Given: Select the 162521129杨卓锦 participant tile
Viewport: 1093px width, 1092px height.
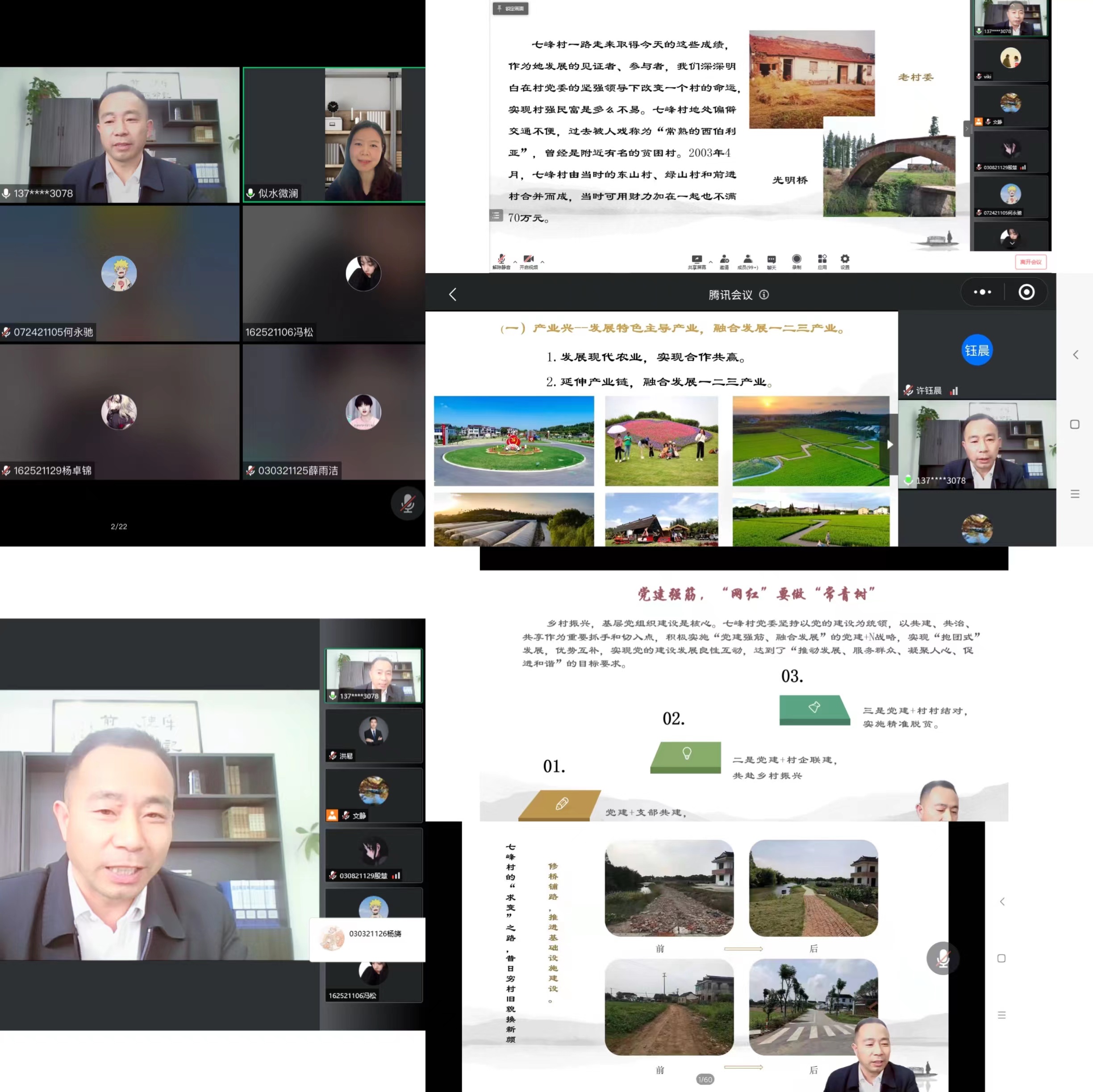Looking at the screenshot, I should (119, 412).
